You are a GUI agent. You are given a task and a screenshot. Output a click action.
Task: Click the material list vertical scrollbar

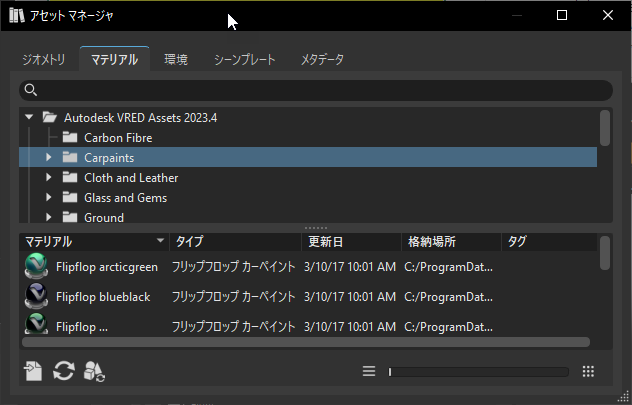click(x=605, y=253)
